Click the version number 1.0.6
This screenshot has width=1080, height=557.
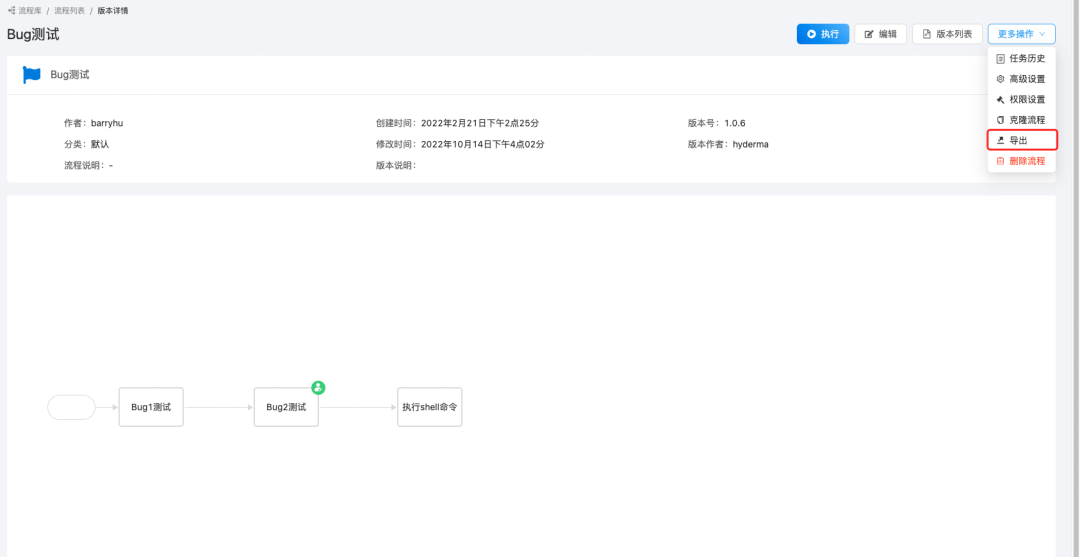tap(735, 123)
